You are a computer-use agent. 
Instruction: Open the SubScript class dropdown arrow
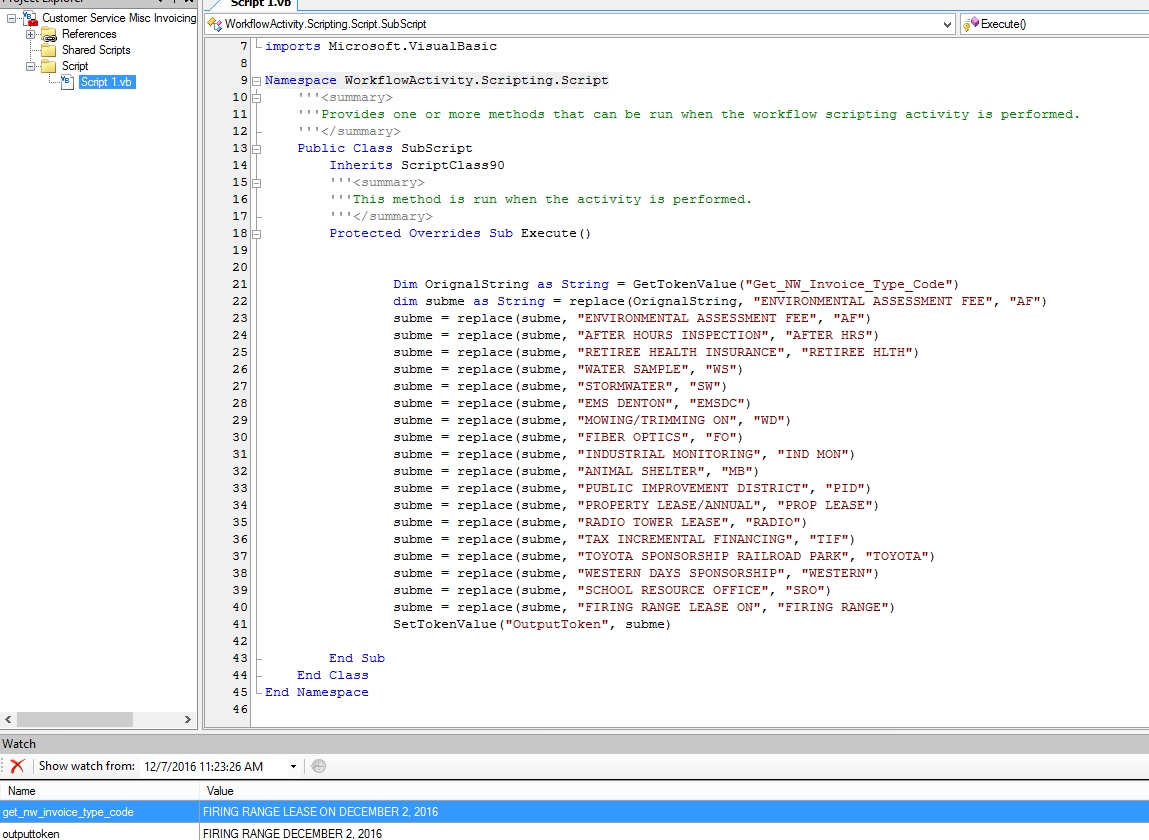click(947, 24)
